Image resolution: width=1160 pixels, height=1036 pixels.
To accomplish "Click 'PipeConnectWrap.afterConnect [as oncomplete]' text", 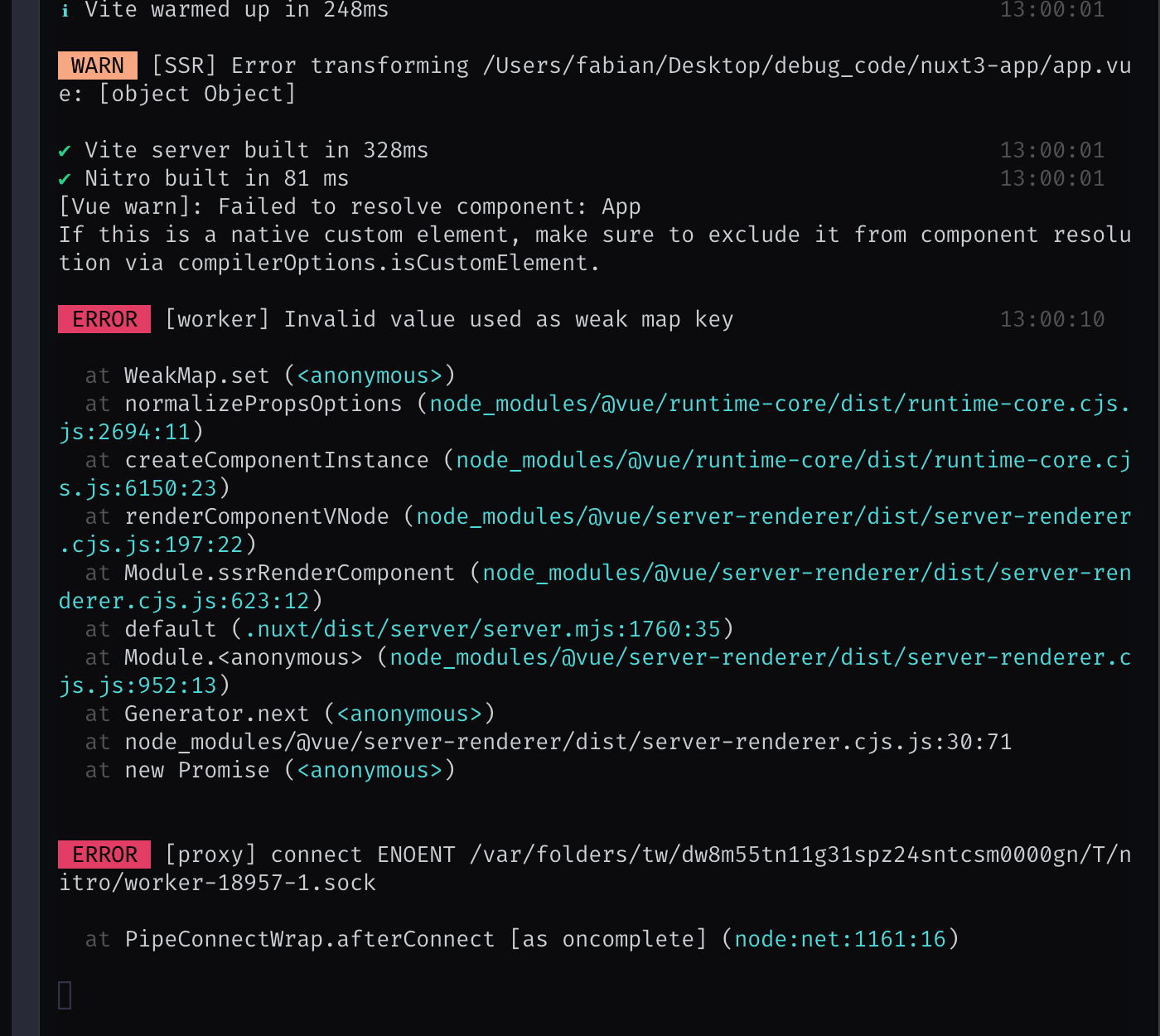I will click(416, 939).
